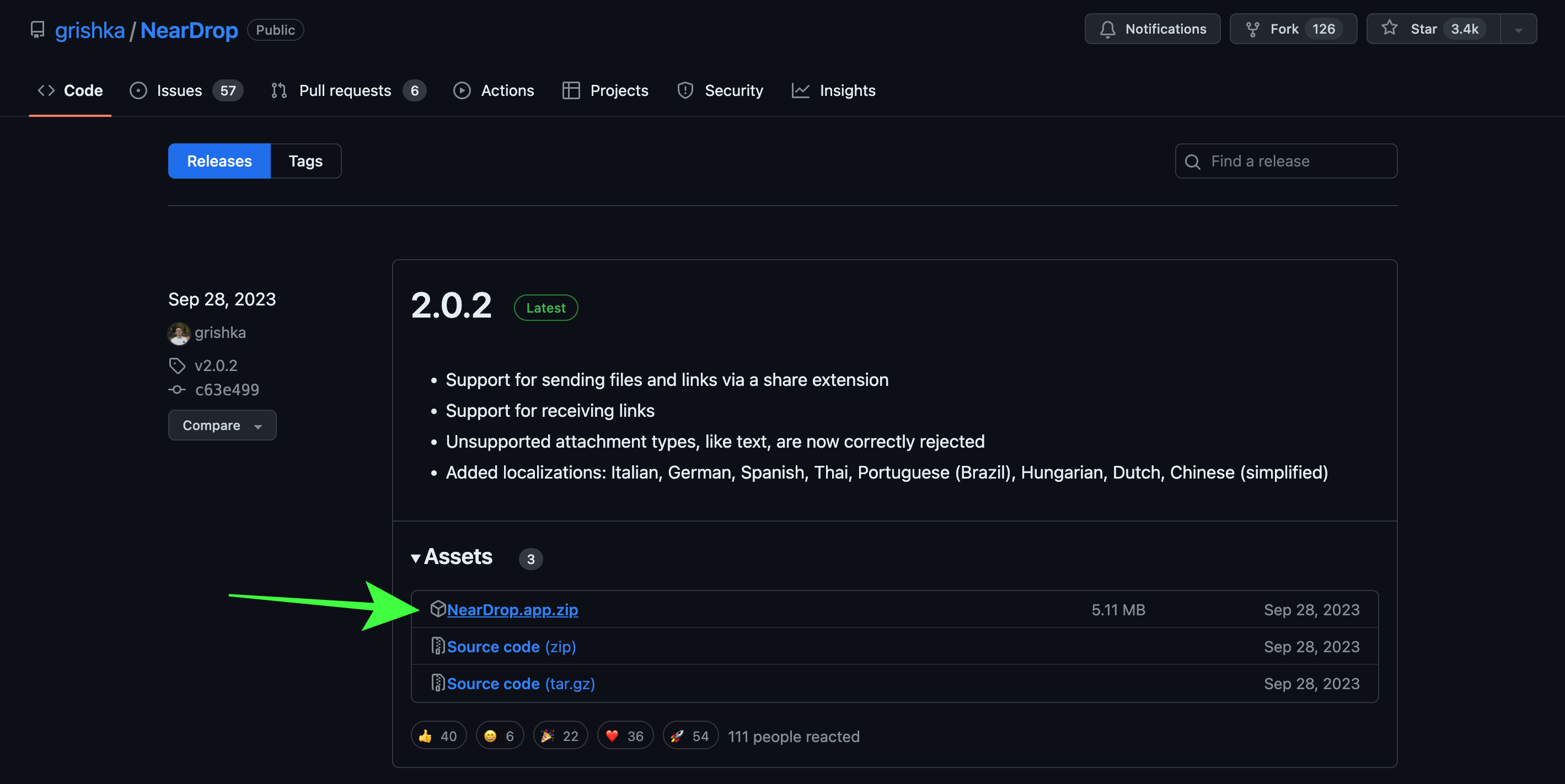Click the Pull requests count badge 6
The width and height of the screenshot is (1565, 784).
click(x=414, y=90)
